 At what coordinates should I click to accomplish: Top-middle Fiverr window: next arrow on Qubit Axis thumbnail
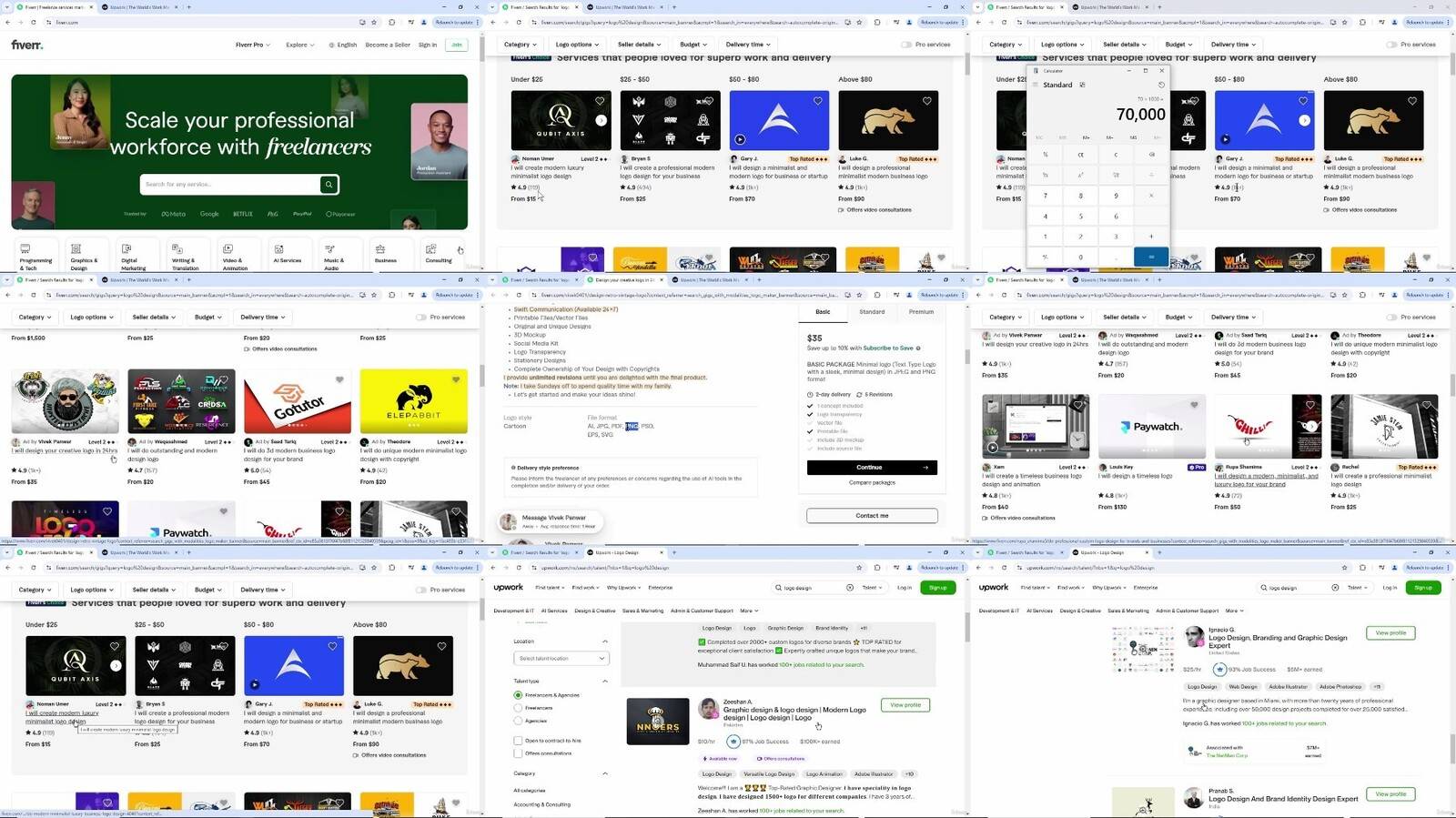[602, 120]
